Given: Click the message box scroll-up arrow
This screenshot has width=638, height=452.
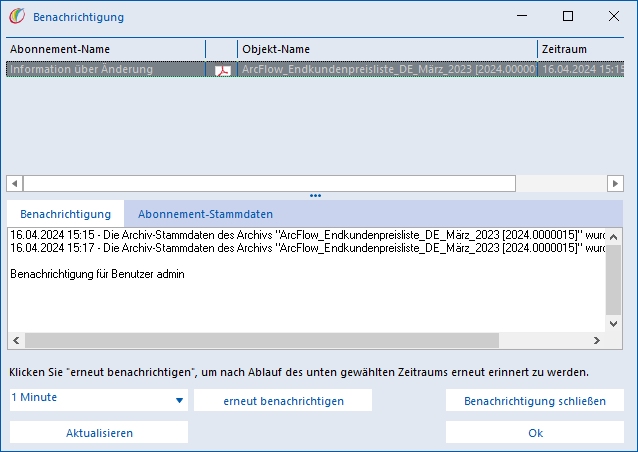Looking at the screenshot, I should pyautogui.click(x=614, y=236).
